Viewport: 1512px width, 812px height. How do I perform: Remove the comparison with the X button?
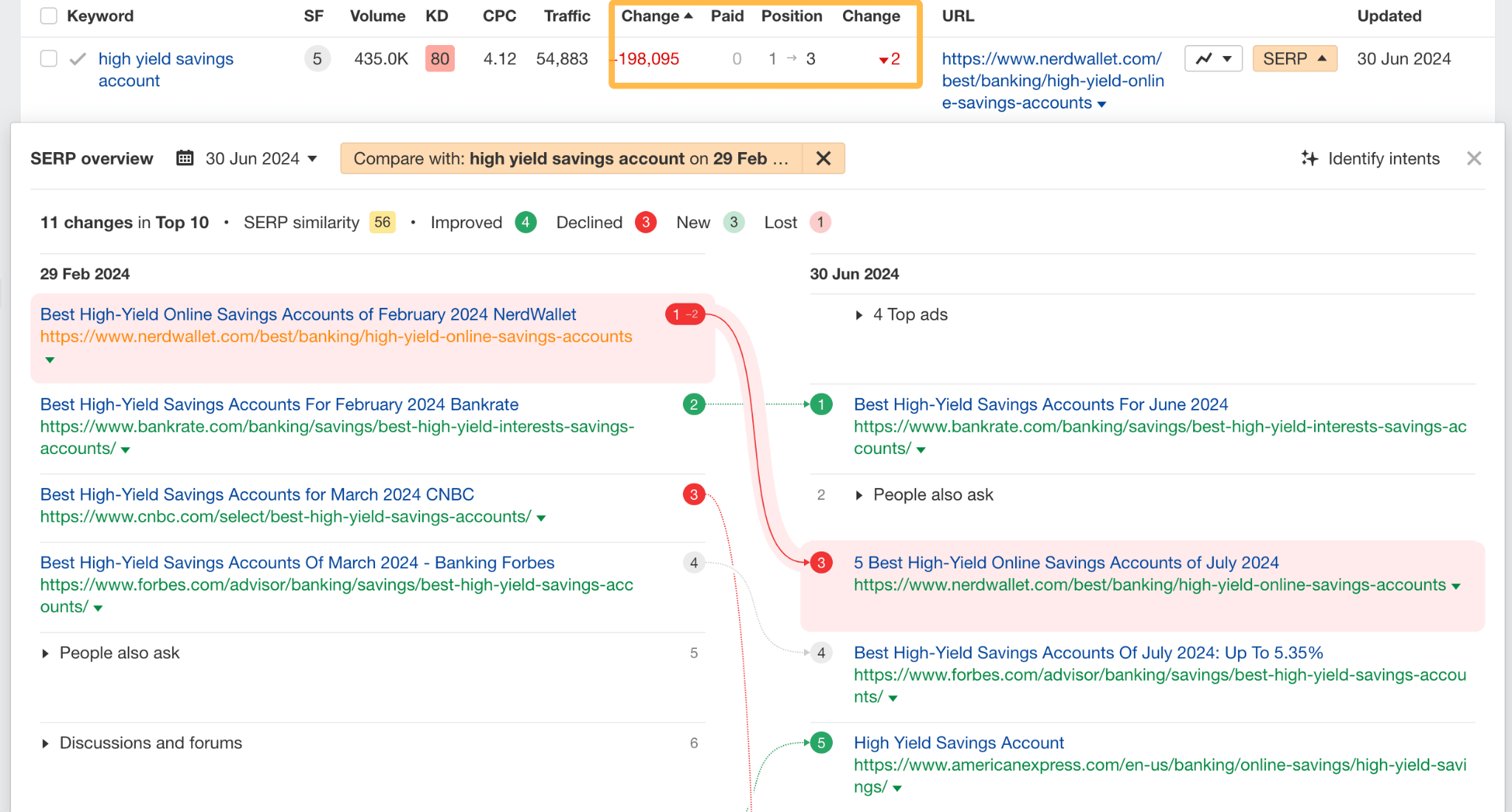[x=823, y=159]
